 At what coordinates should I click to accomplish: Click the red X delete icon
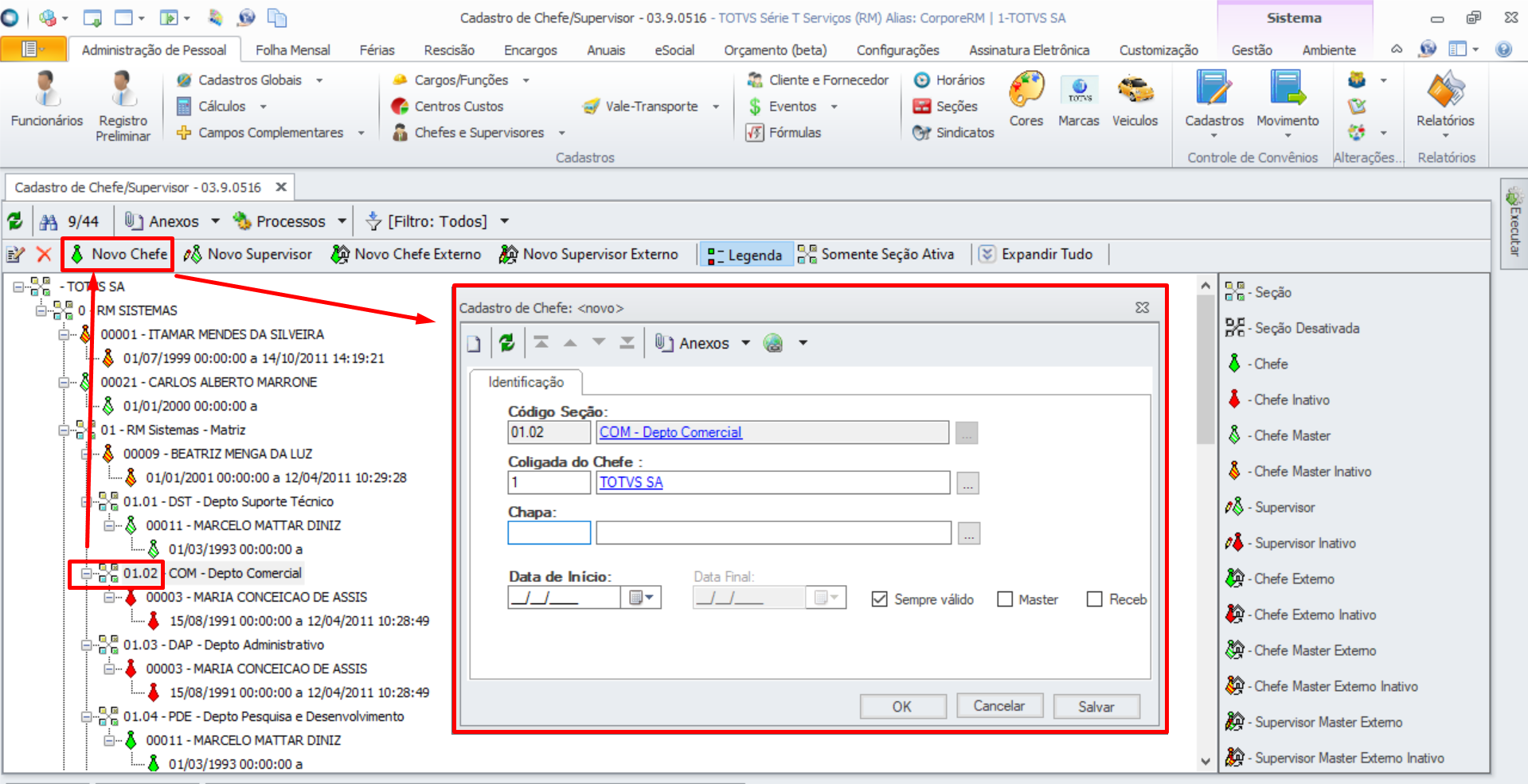44,254
